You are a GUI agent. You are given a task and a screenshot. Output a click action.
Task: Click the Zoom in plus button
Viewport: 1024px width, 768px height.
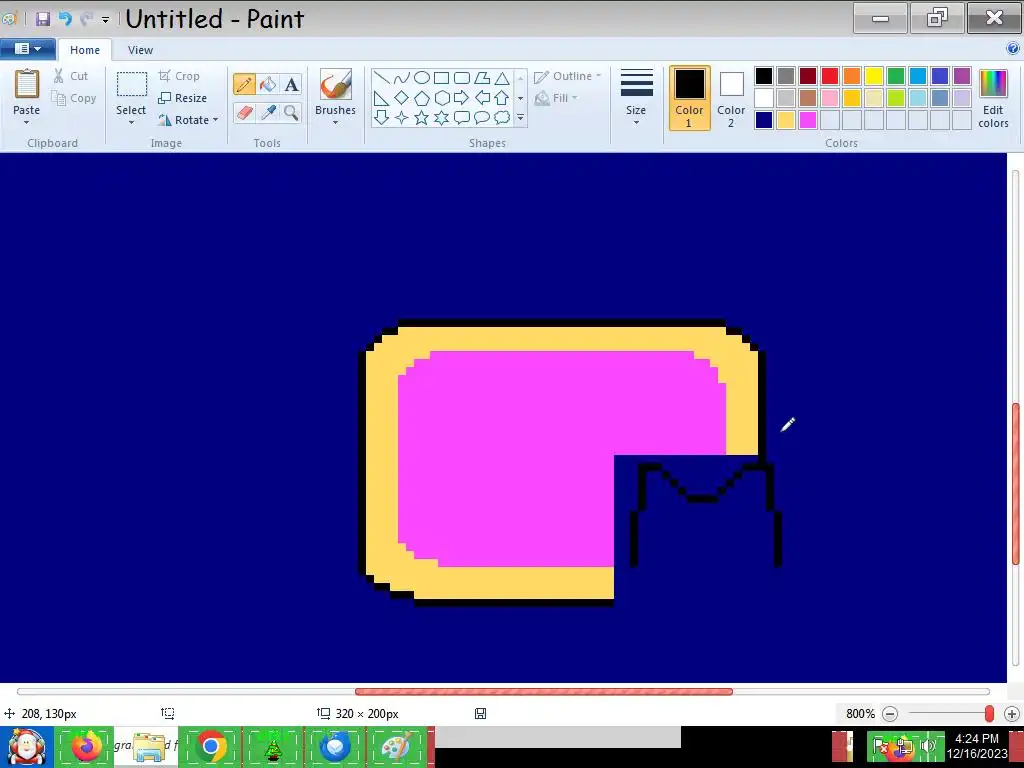click(1012, 714)
